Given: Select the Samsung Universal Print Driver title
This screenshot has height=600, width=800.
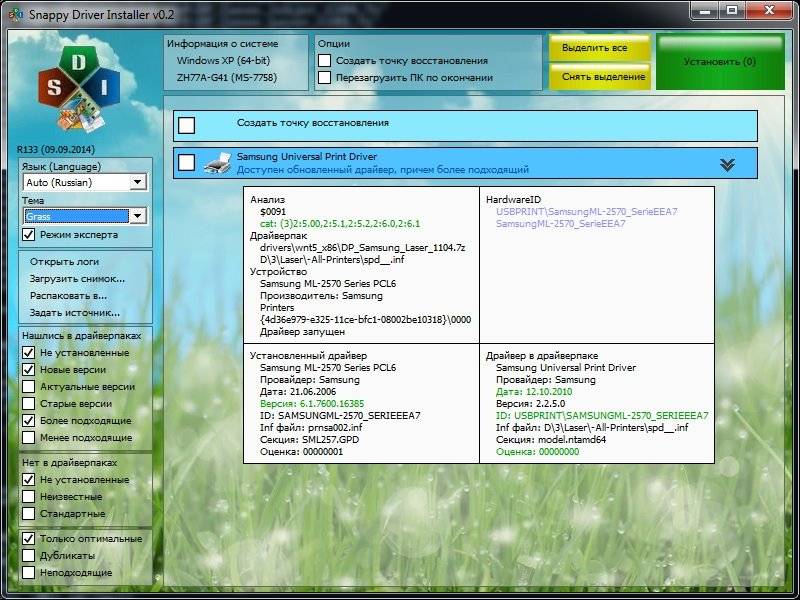Looking at the screenshot, I should pyautogui.click(x=307, y=157).
